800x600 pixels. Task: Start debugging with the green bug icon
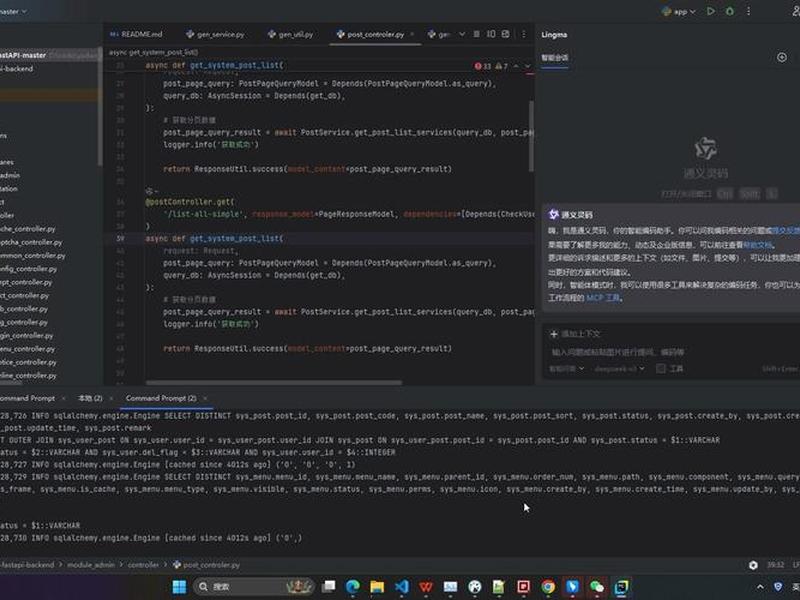pyautogui.click(x=730, y=11)
